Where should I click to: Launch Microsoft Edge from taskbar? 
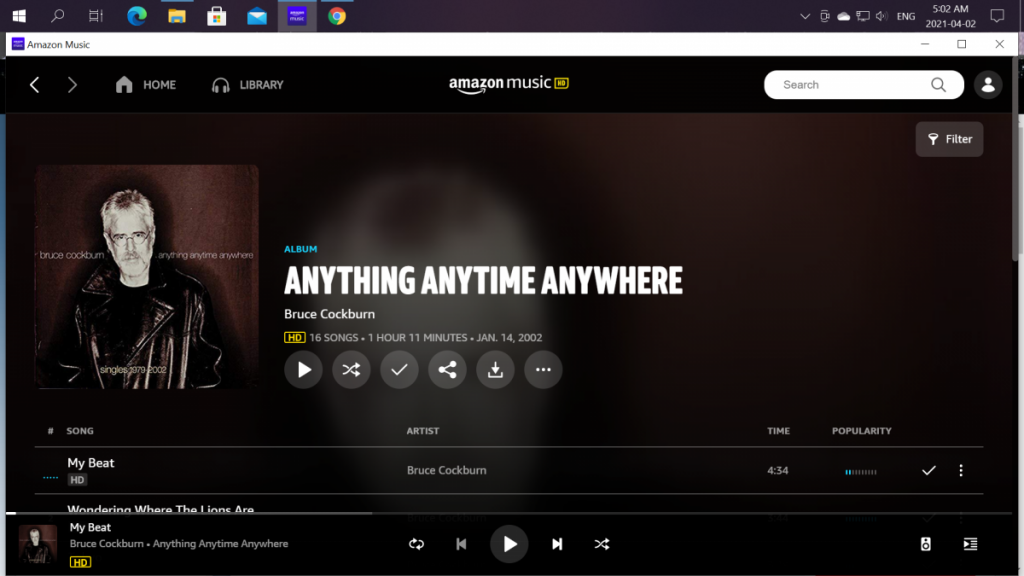click(136, 16)
